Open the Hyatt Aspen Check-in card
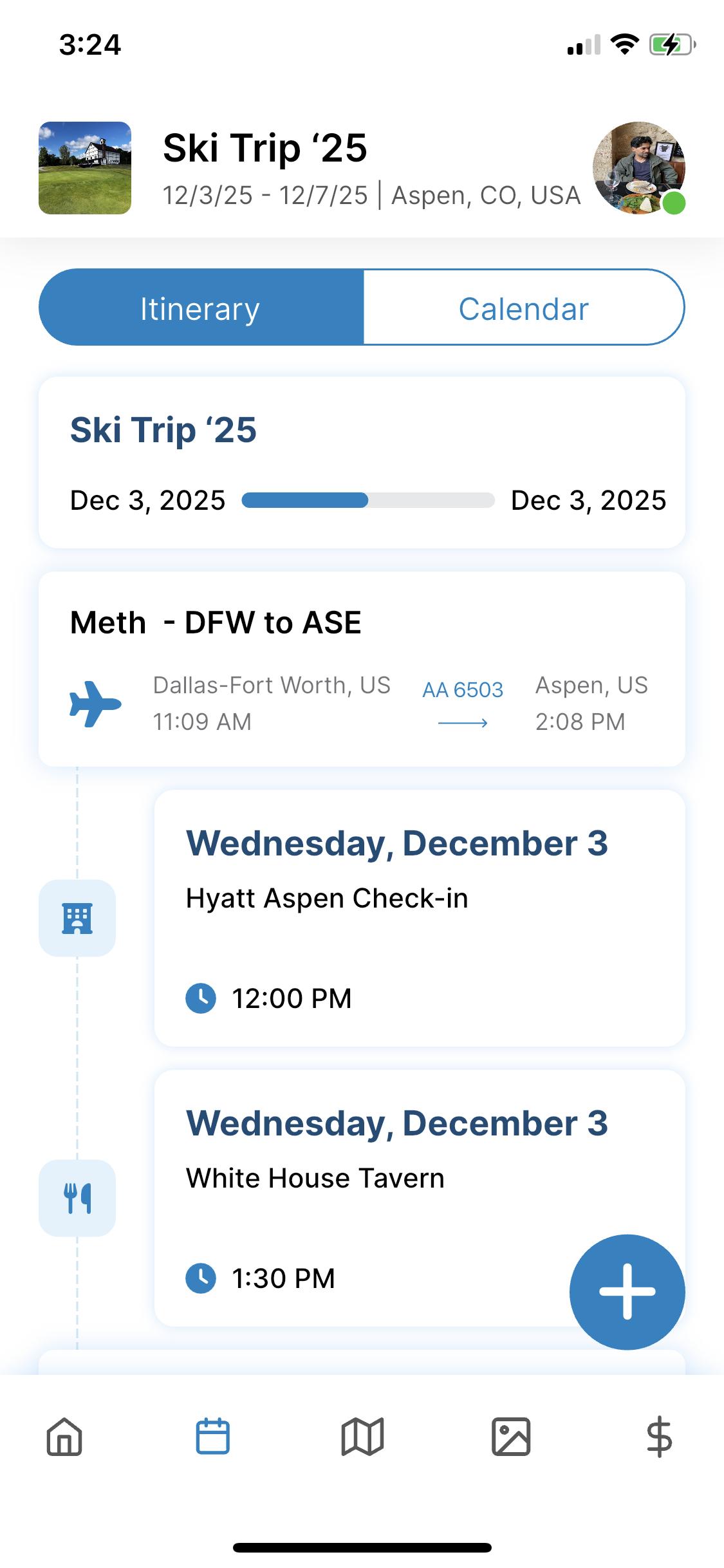 point(420,918)
